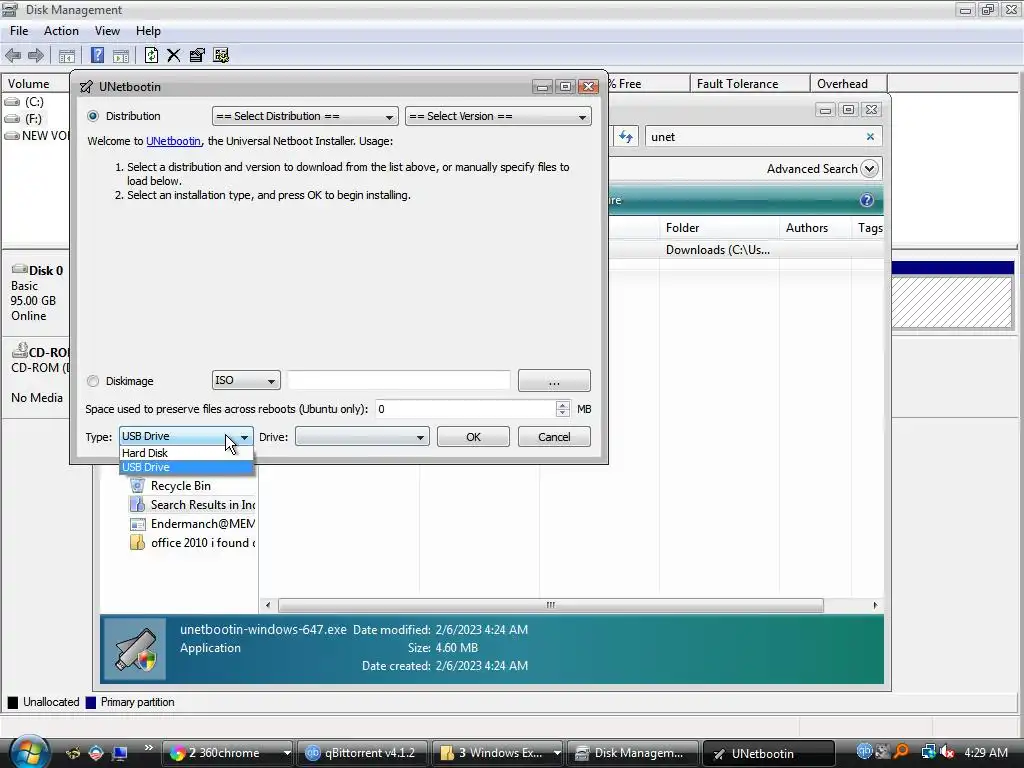Image resolution: width=1024 pixels, height=768 pixels.
Task: Click the disk settings toolbar icon with gear
Action: click(x=221, y=56)
